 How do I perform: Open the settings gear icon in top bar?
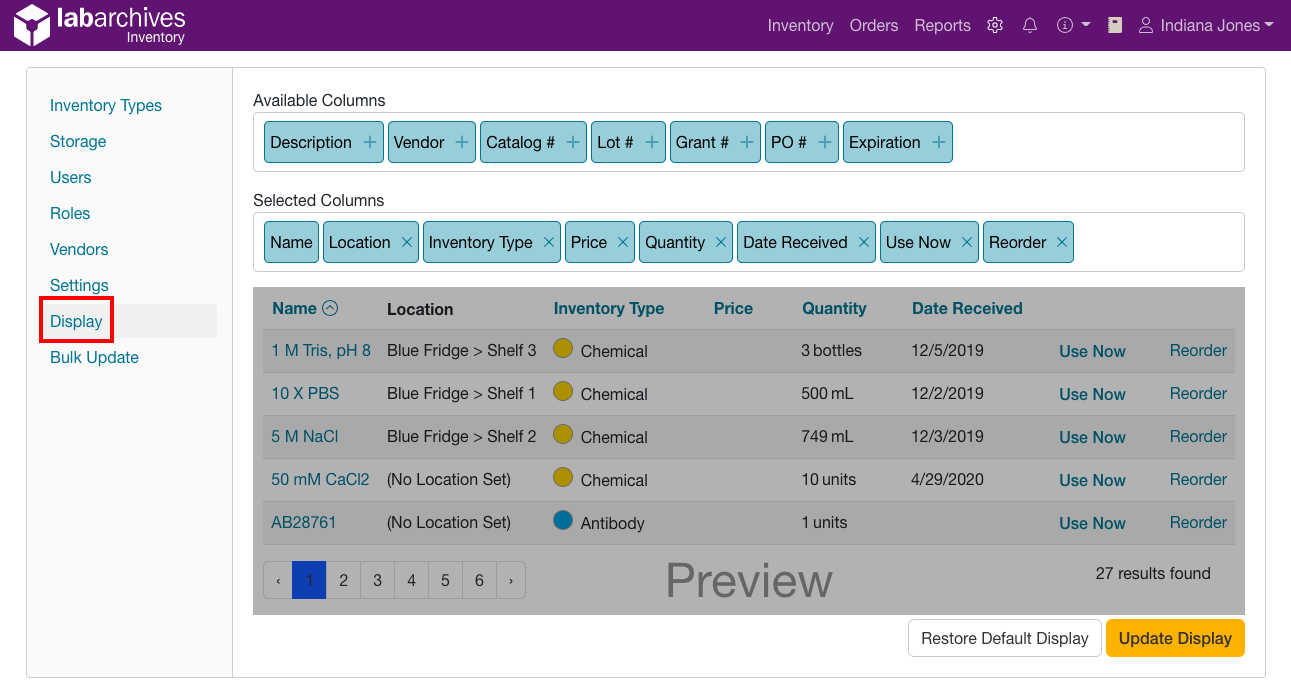994,25
